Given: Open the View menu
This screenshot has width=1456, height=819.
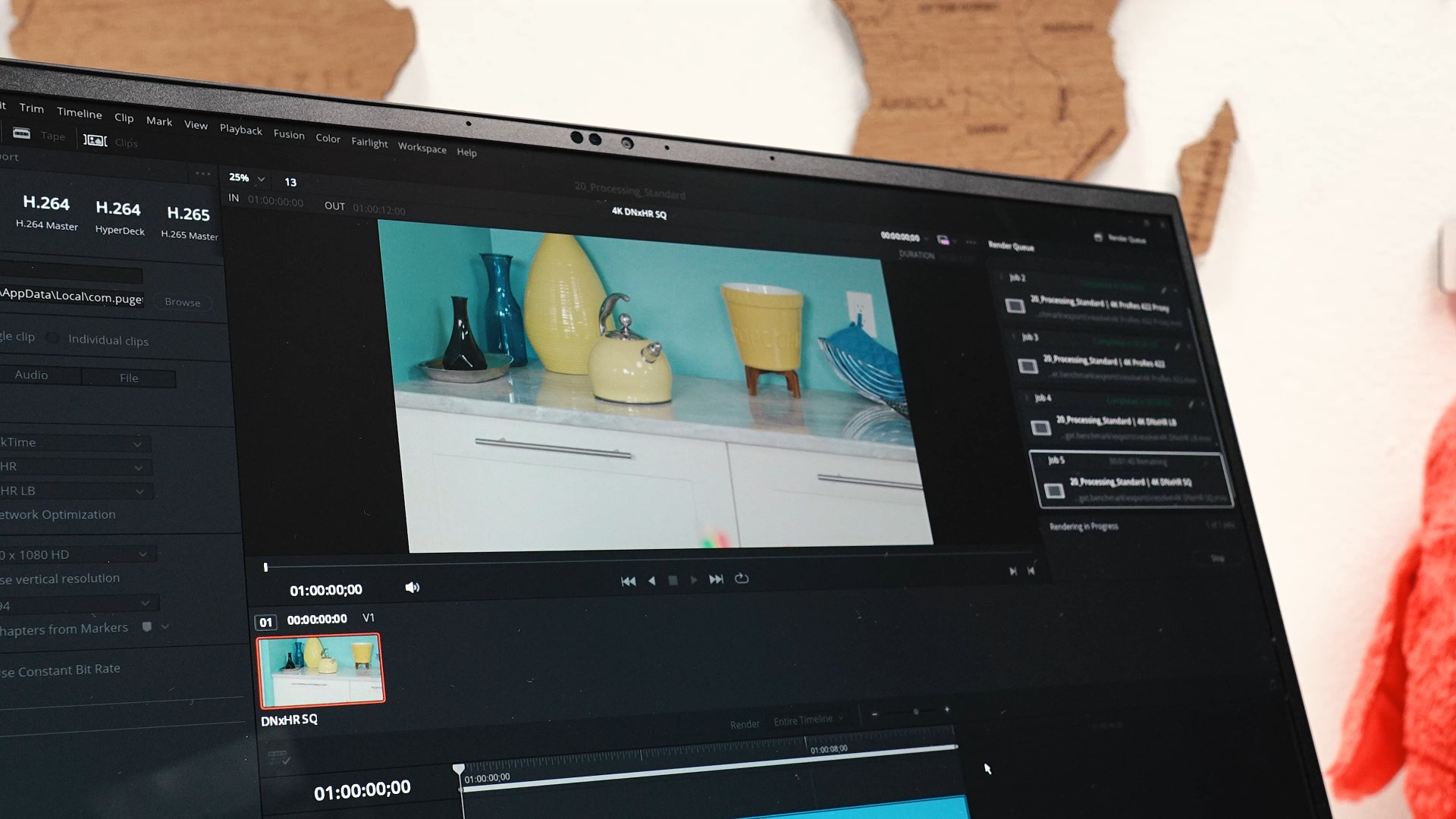Looking at the screenshot, I should (196, 125).
